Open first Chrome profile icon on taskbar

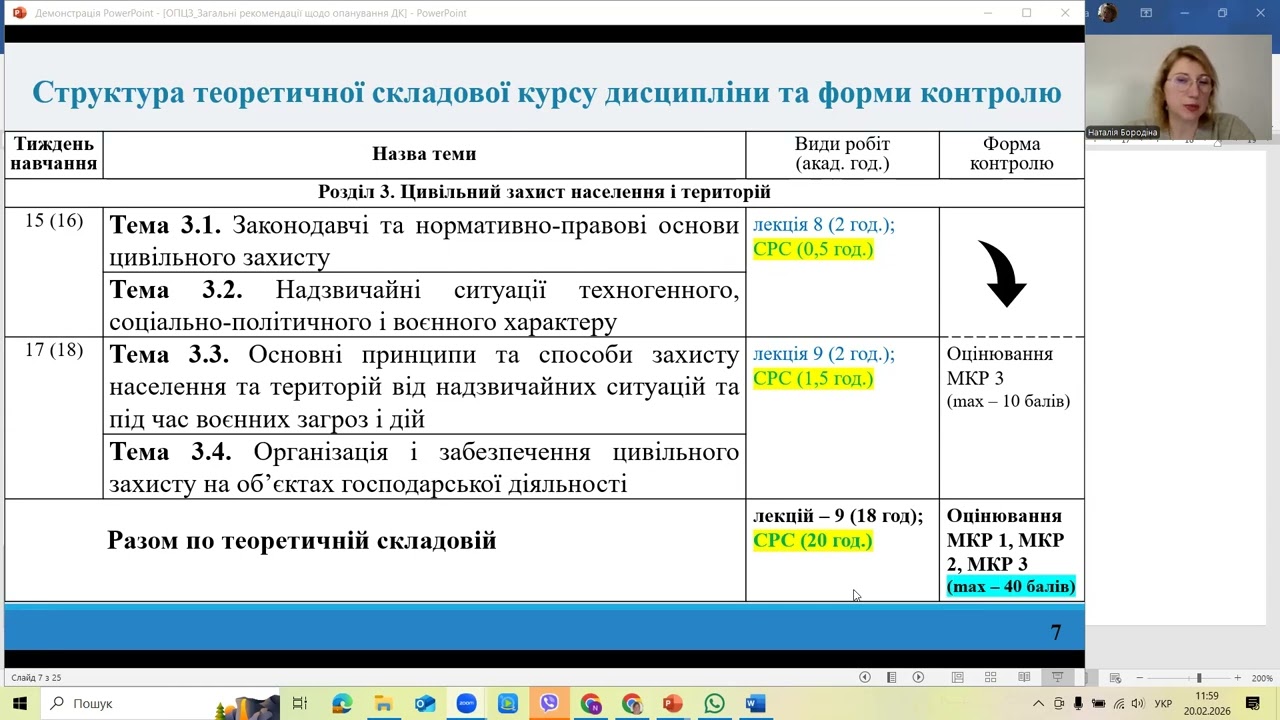pyautogui.click(x=590, y=704)
